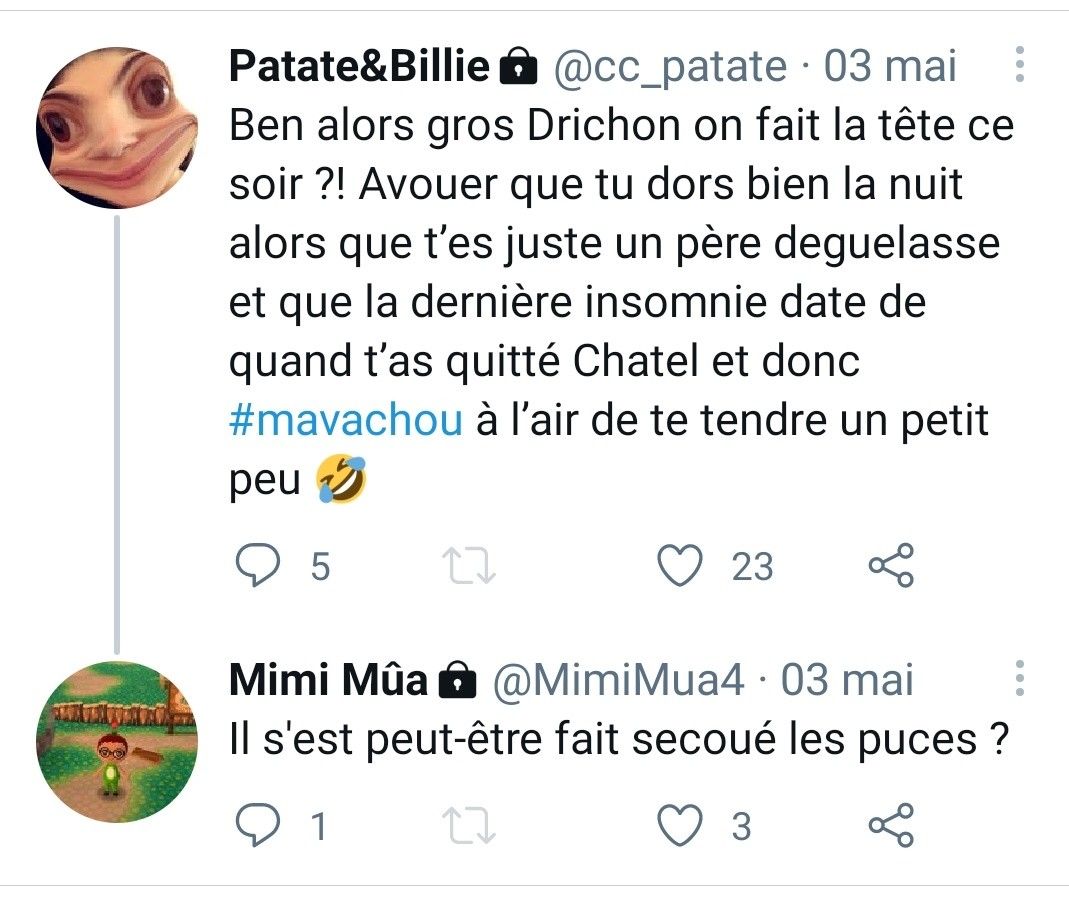This screenshot has width=1069, height=908.
Task: Reply to Mimi Mûa's tweet
Action: pos(258,826)
